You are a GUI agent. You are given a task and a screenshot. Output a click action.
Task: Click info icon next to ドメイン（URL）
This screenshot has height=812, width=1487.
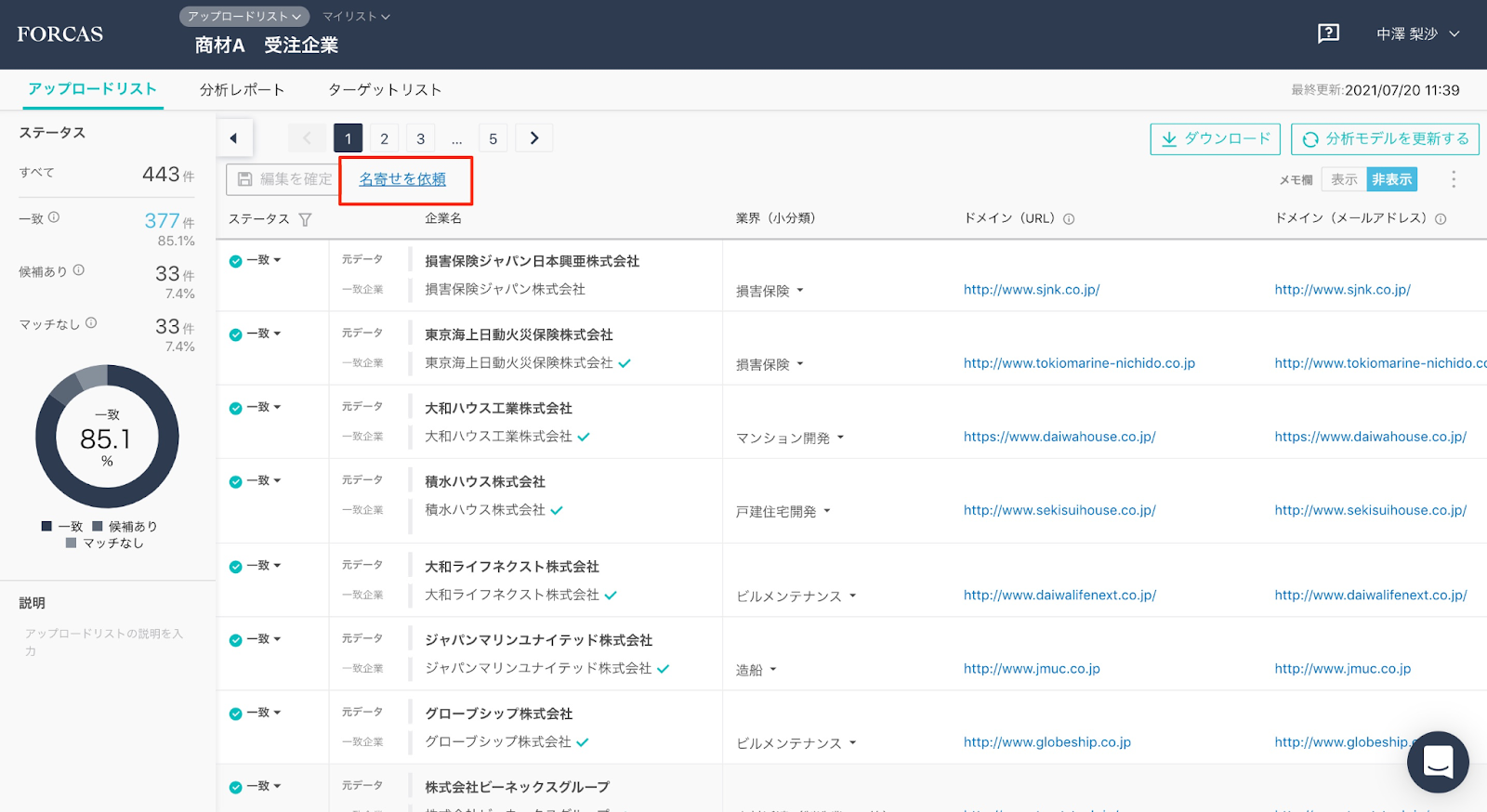tap(1069, 219)
